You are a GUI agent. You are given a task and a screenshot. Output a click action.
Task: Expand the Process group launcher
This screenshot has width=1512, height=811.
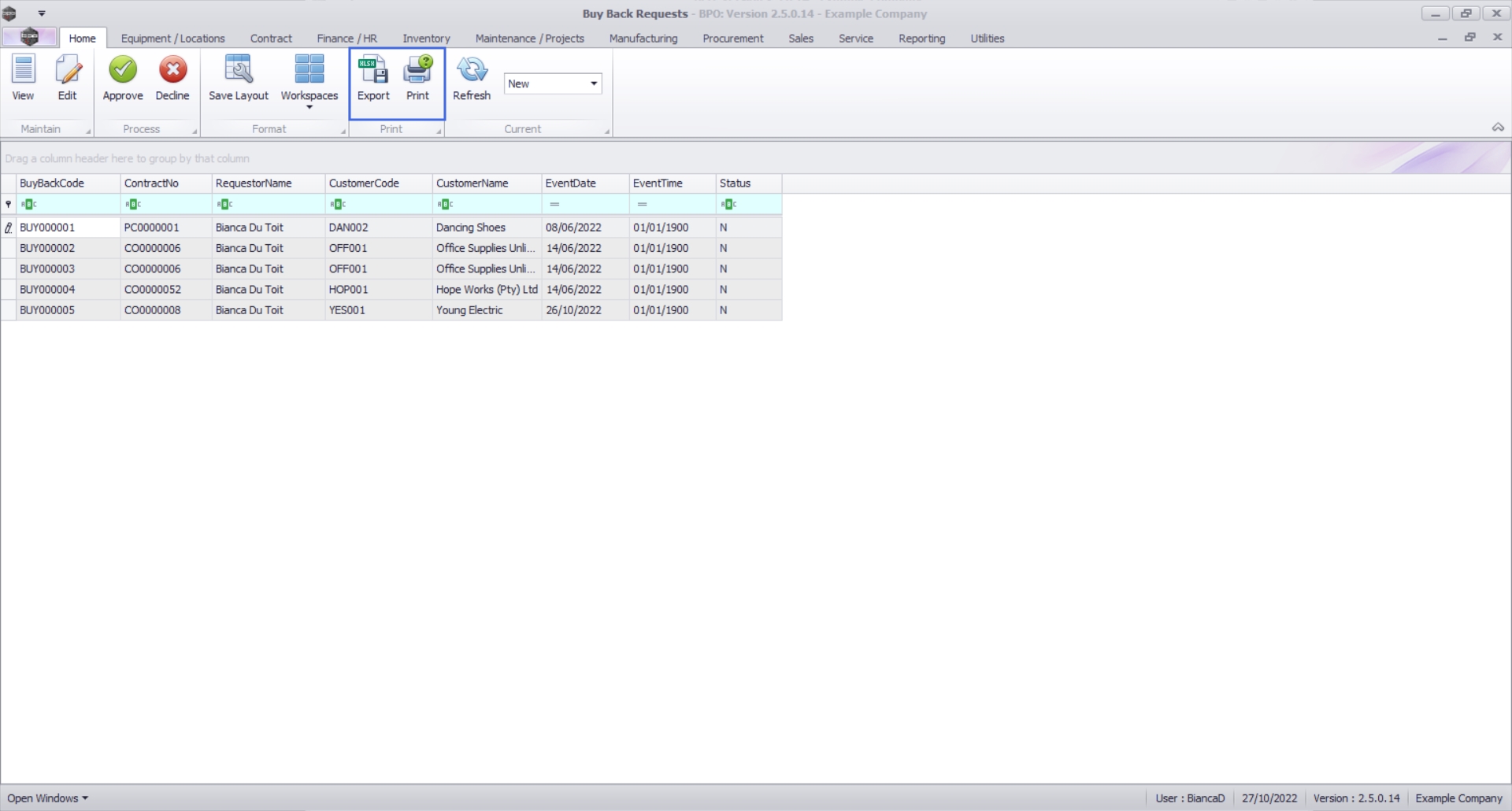(x=195, y=131)
